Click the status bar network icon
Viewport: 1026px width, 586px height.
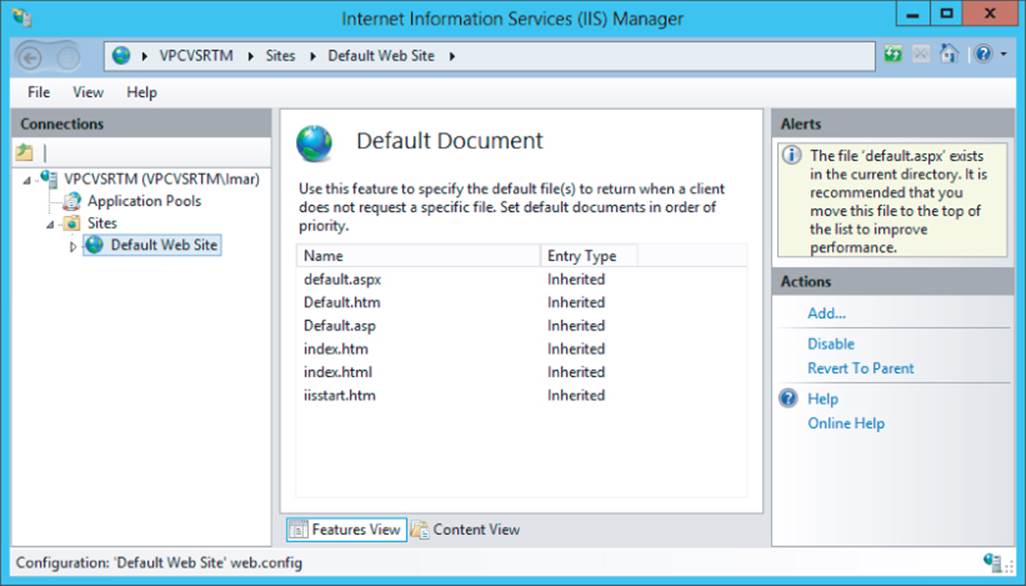[992, 562]
